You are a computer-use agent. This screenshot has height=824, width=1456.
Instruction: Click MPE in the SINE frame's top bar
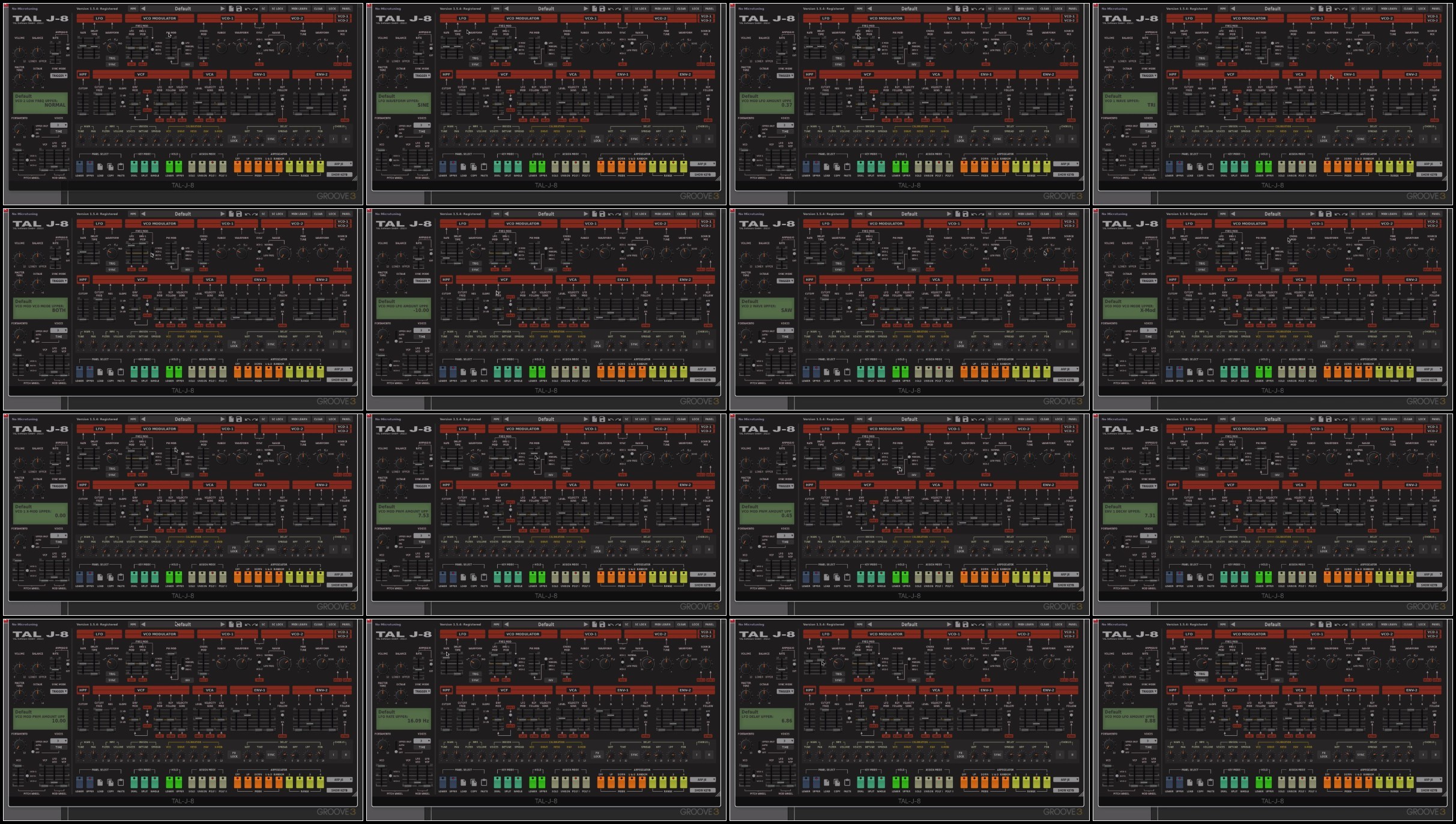(496, 9)
